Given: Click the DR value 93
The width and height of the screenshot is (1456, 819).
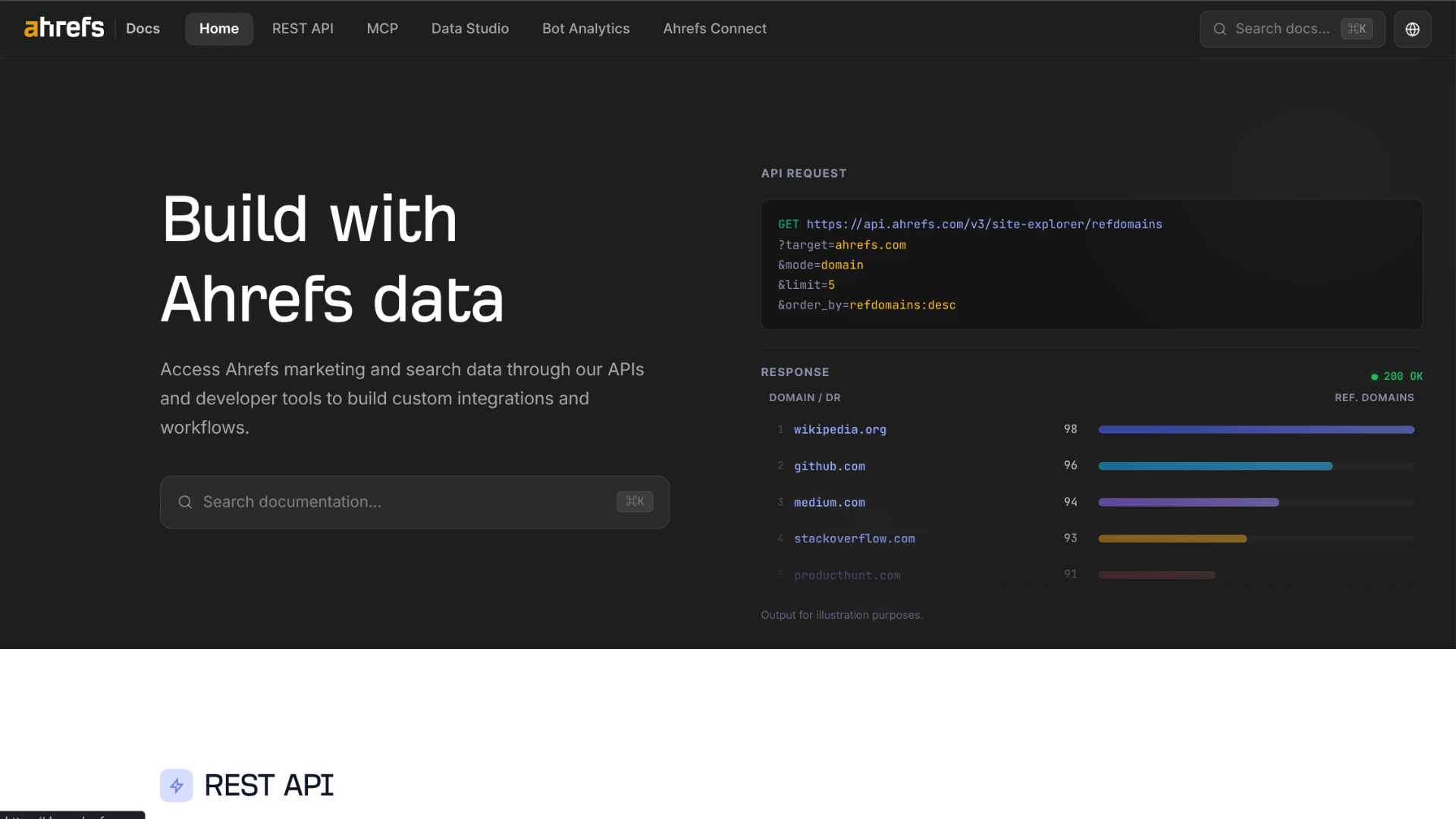Looking at the screenshot, I should tap(1070, 538).
